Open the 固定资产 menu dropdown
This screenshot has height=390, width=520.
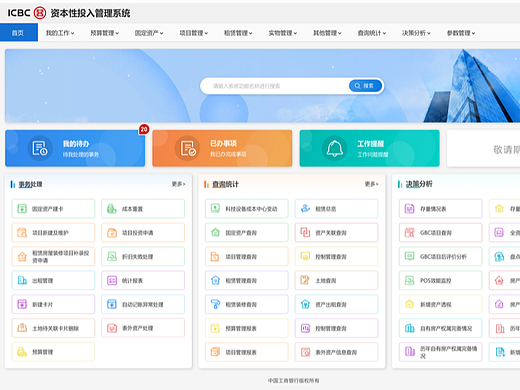click(x=149, y=33)
